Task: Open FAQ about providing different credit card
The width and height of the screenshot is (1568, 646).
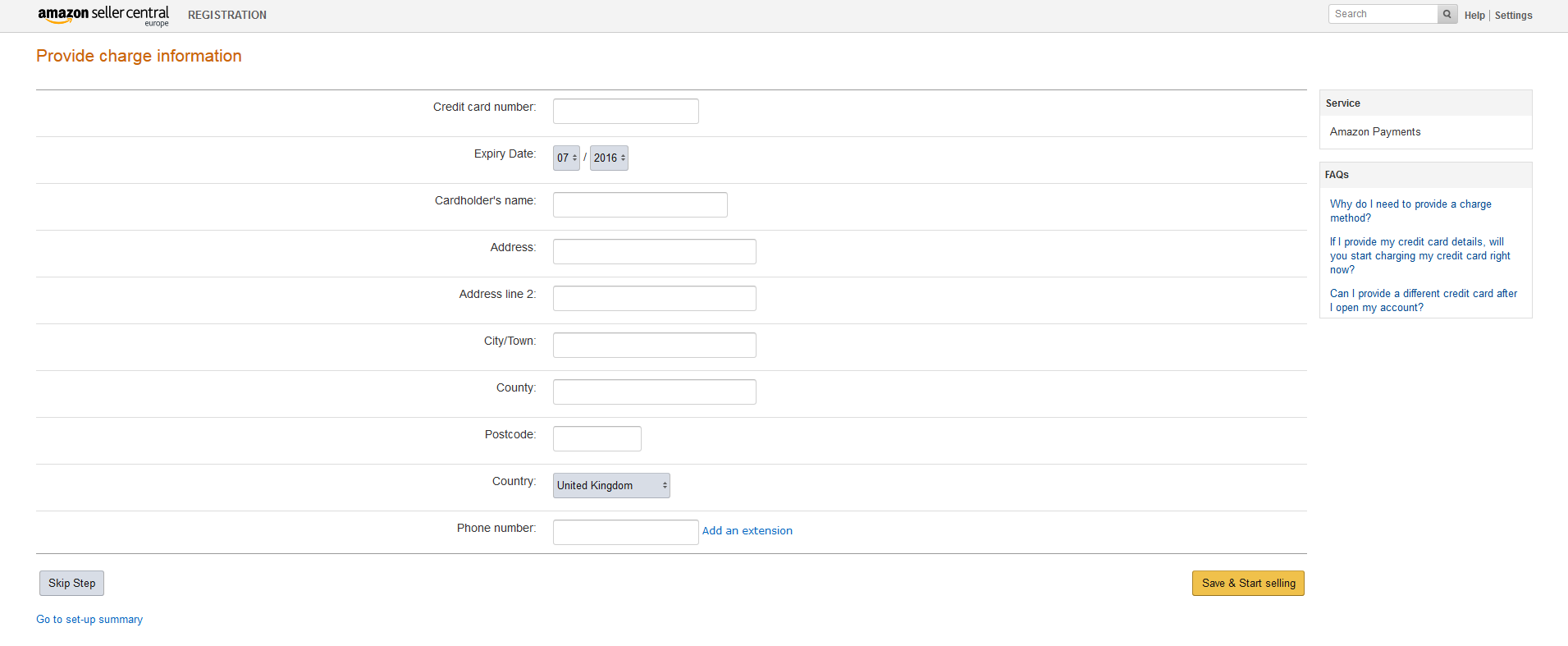Action: (1423, 300)
